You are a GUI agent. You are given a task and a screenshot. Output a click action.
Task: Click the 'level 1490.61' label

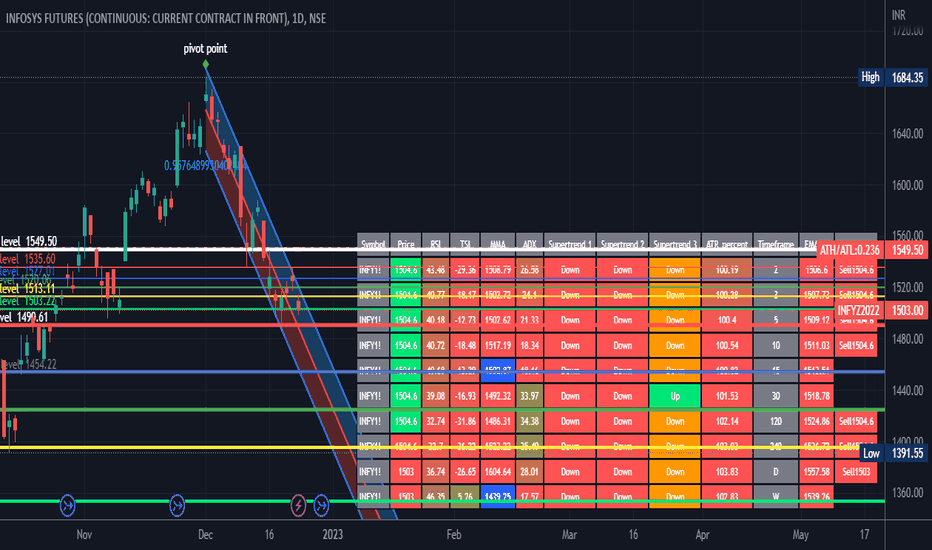pos(24,318)
